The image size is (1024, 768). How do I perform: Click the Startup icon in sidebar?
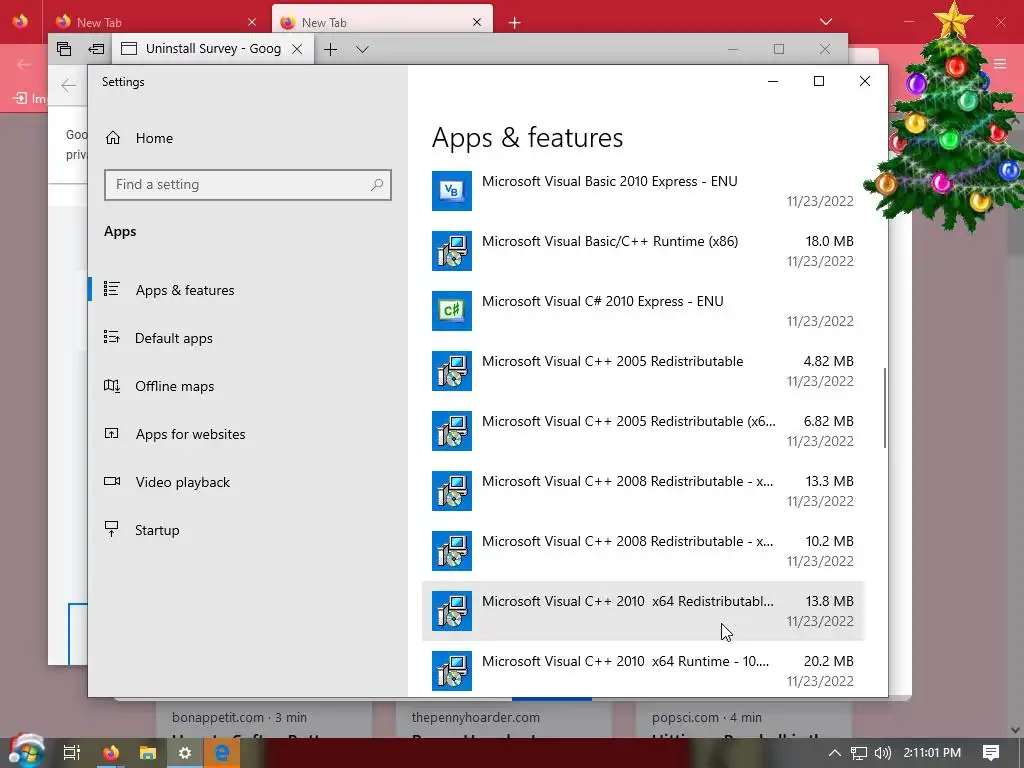point(112,529)
